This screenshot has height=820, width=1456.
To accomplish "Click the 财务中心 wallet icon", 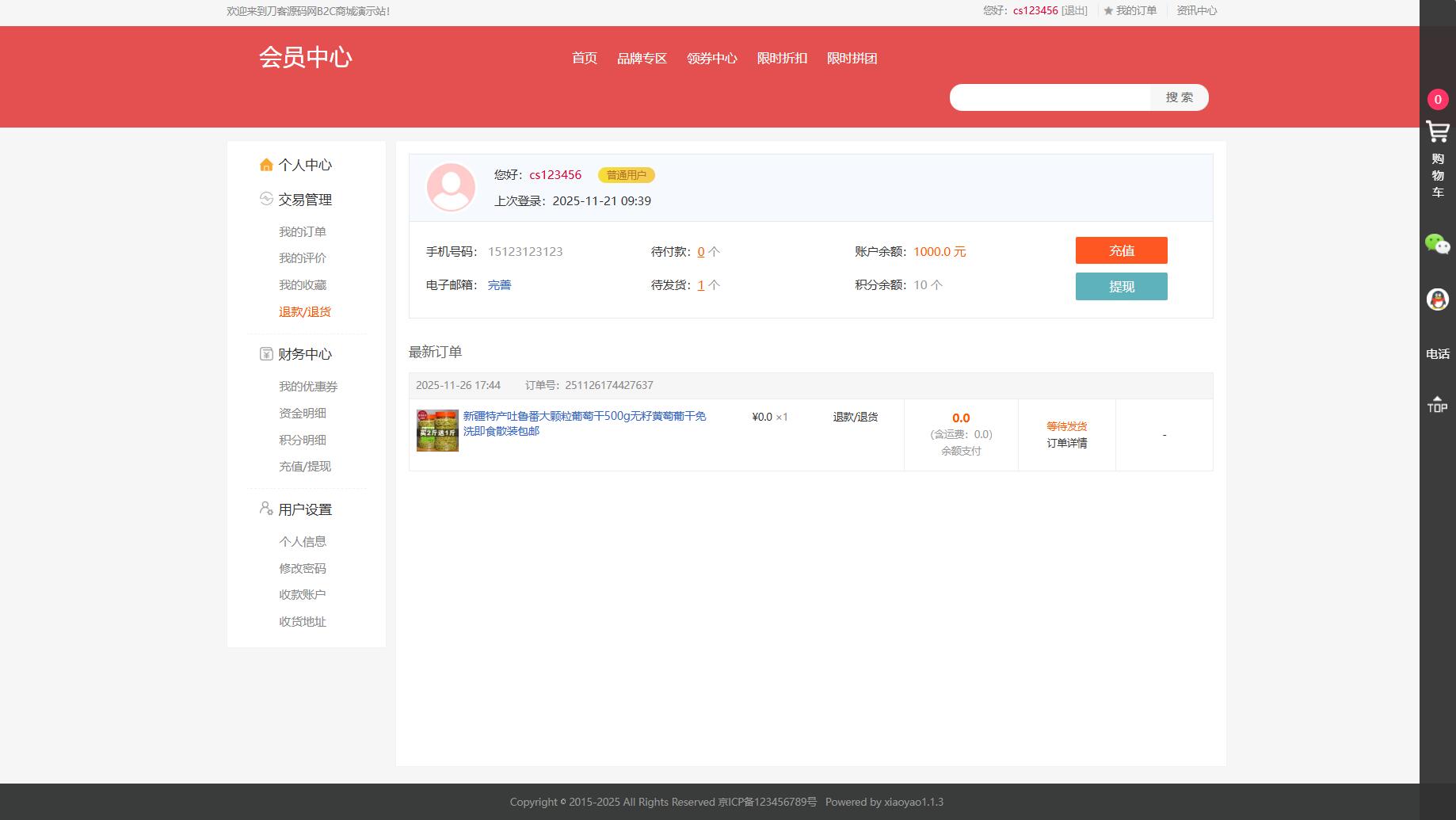I will tap(265, 353).
